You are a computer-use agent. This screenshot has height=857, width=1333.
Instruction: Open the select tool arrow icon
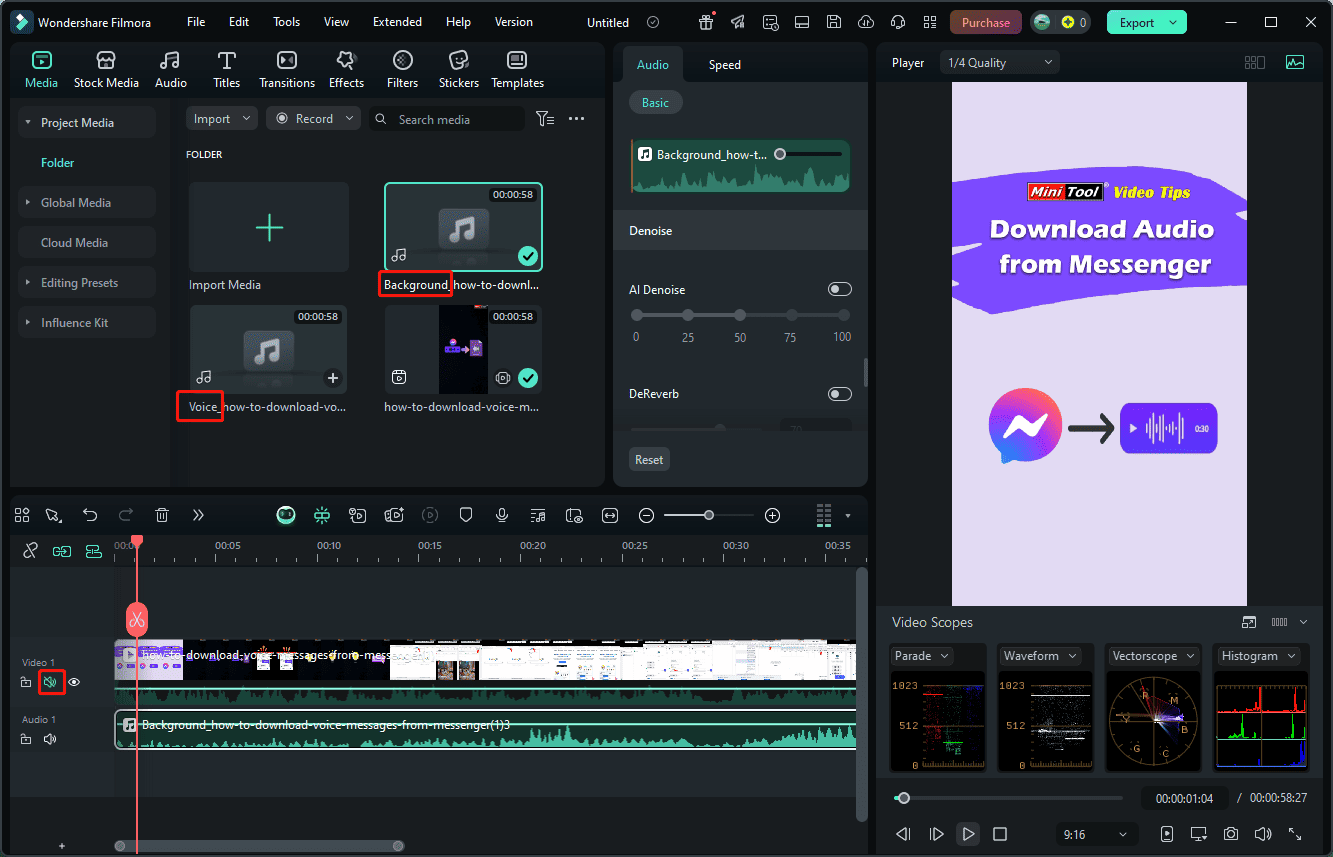click(x=54, y=515)
